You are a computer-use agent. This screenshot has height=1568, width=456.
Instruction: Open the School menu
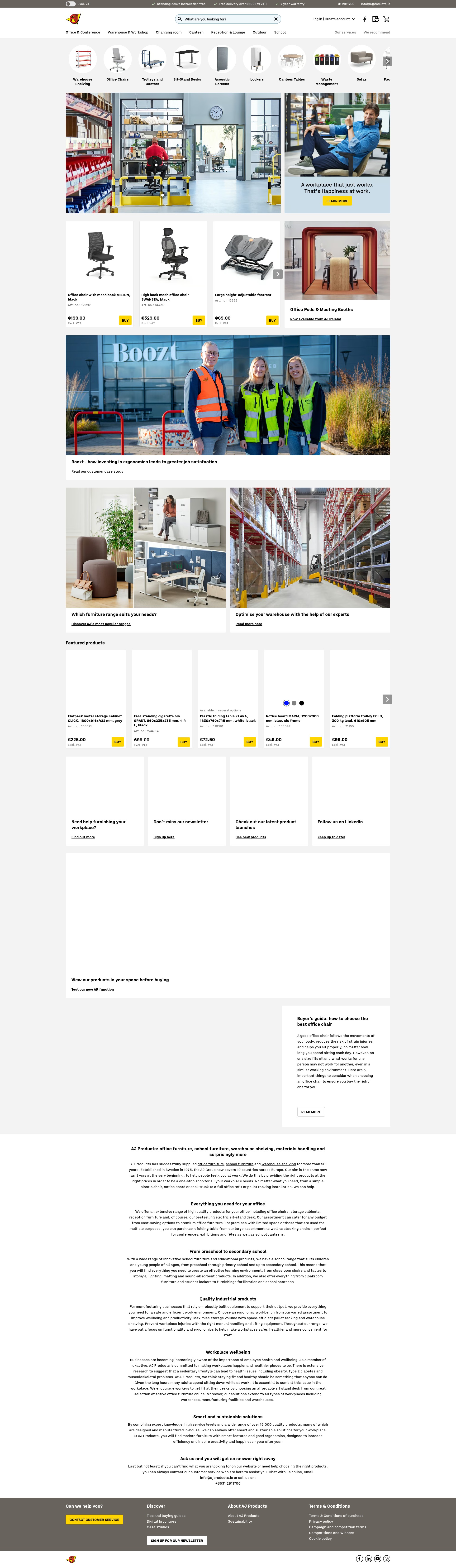[x=280, y=32]
